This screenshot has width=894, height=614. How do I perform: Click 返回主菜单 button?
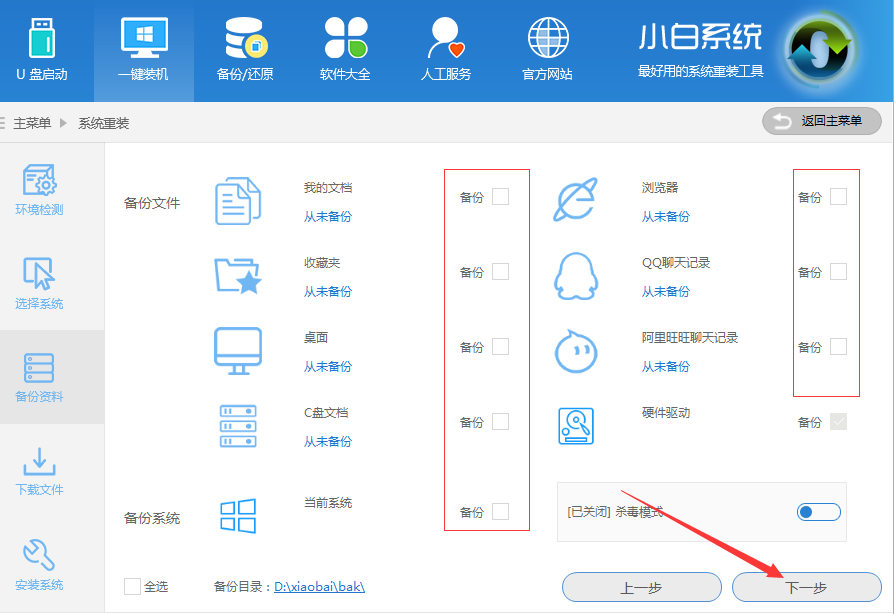(x=821, y=121)
